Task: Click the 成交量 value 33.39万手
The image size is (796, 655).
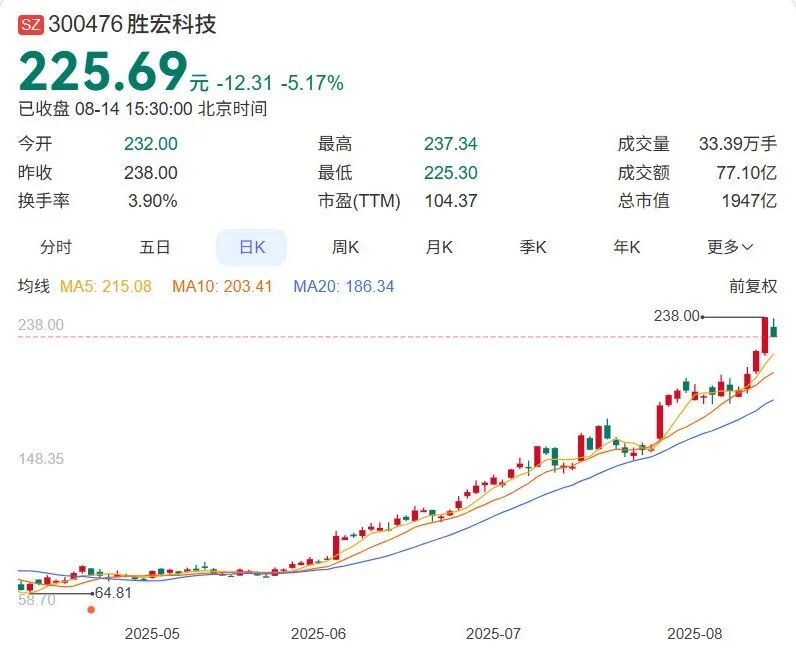Action: point(738,144)
